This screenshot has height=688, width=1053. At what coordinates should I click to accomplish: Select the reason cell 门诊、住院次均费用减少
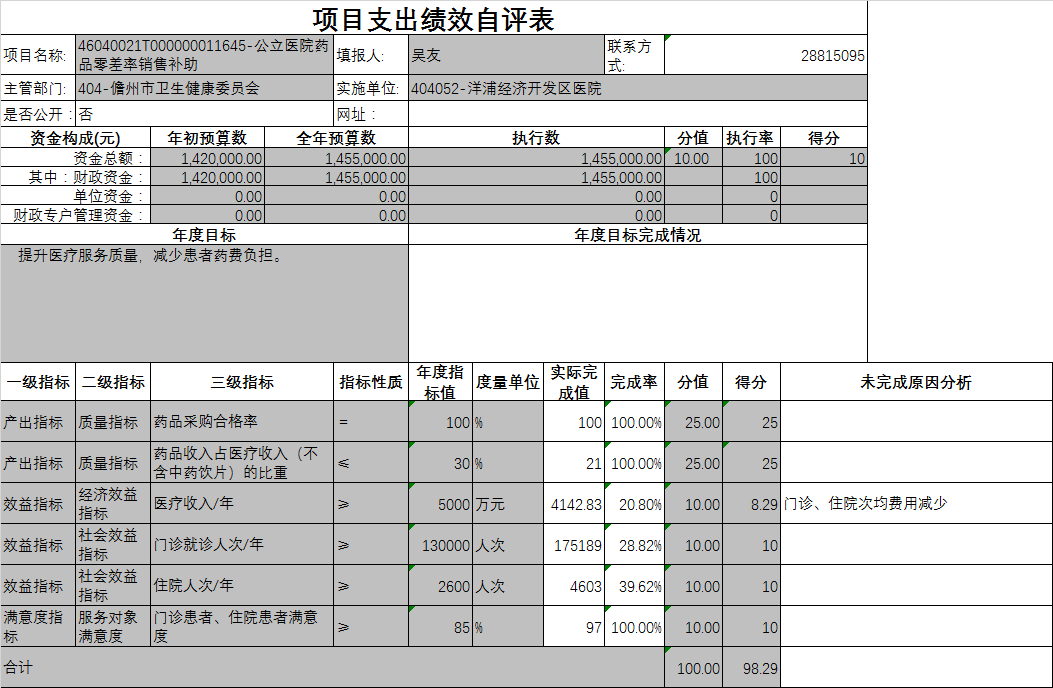[916, 503]
